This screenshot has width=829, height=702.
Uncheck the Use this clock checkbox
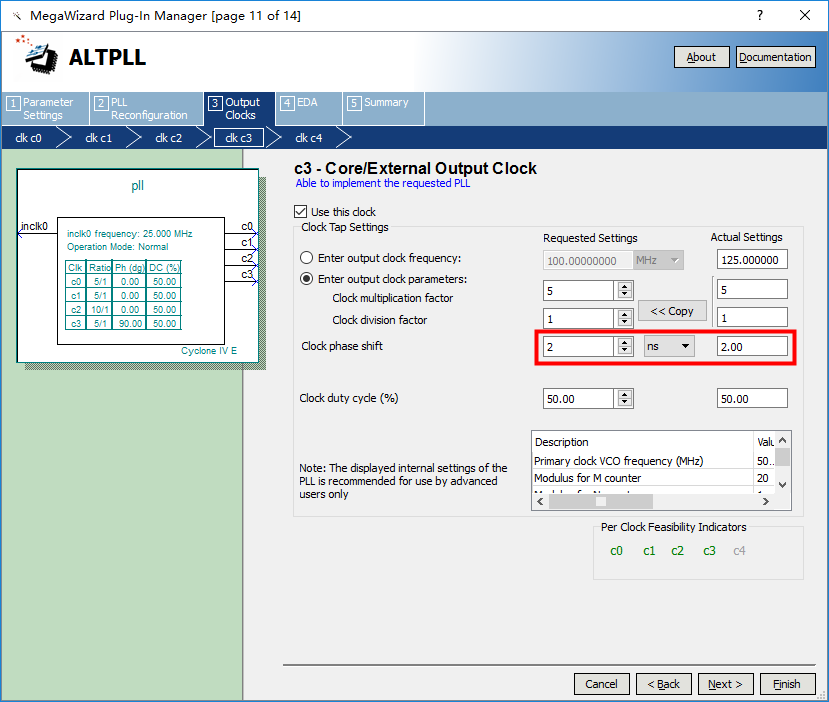point(301,212)
